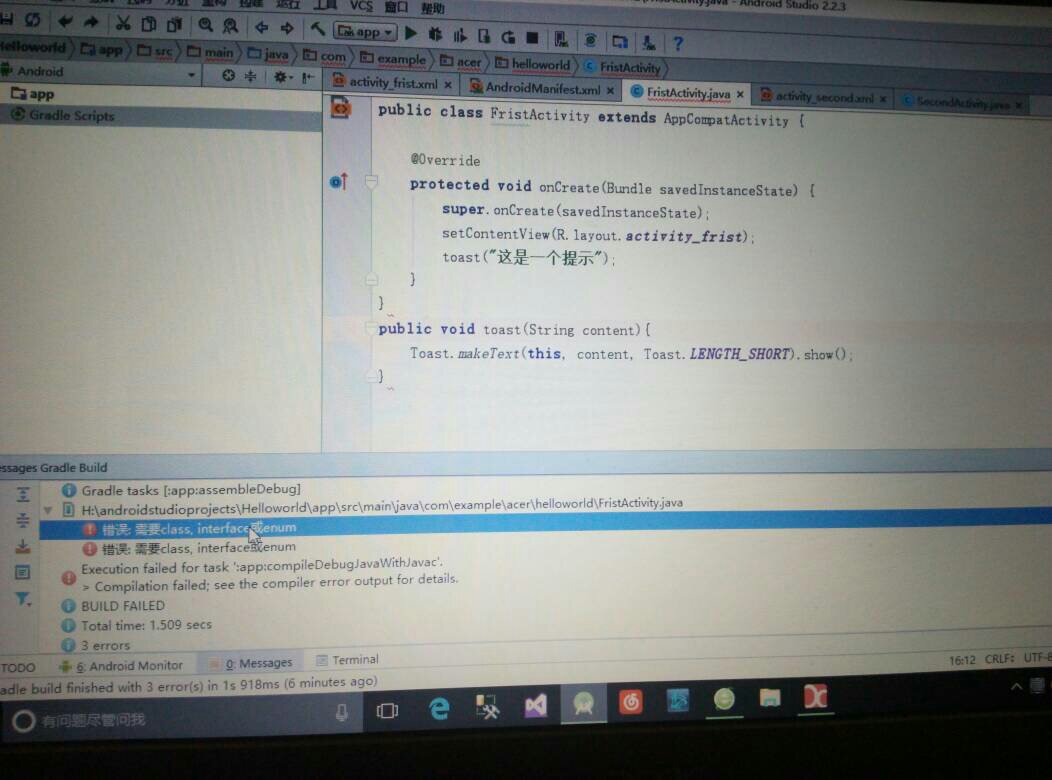
Task: Click the Collapse All icon in Messages panel
Action: point(23,520)
